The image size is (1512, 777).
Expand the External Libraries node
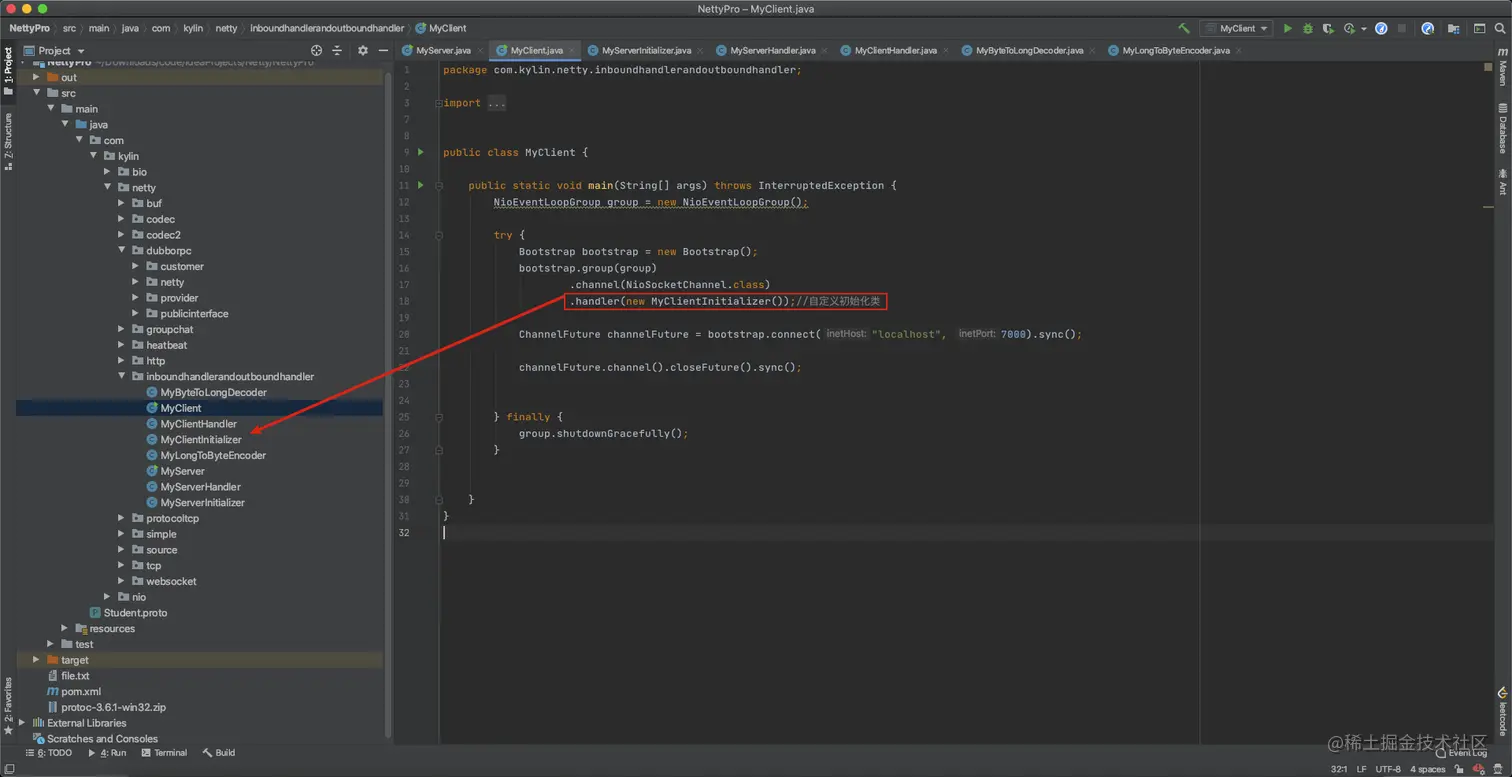click(23, 723)
